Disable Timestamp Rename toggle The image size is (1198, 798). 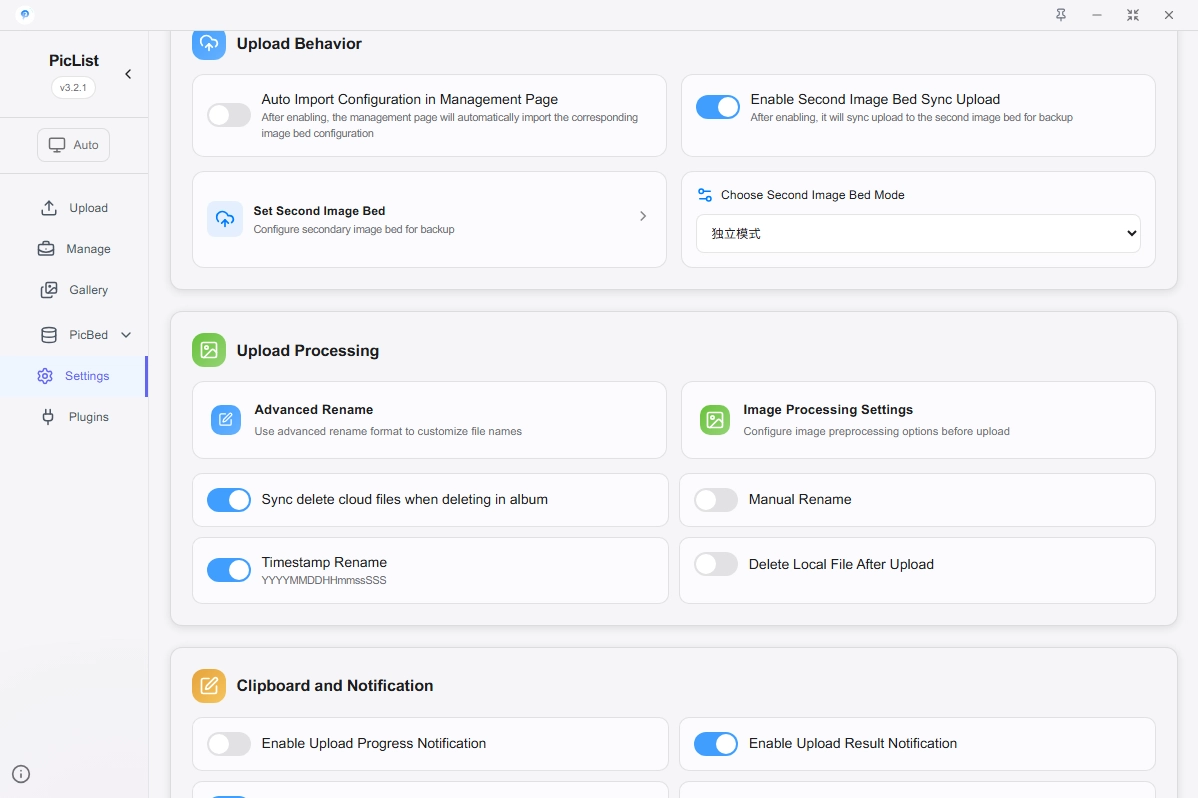pyautogui.click(x=229, y=570)
